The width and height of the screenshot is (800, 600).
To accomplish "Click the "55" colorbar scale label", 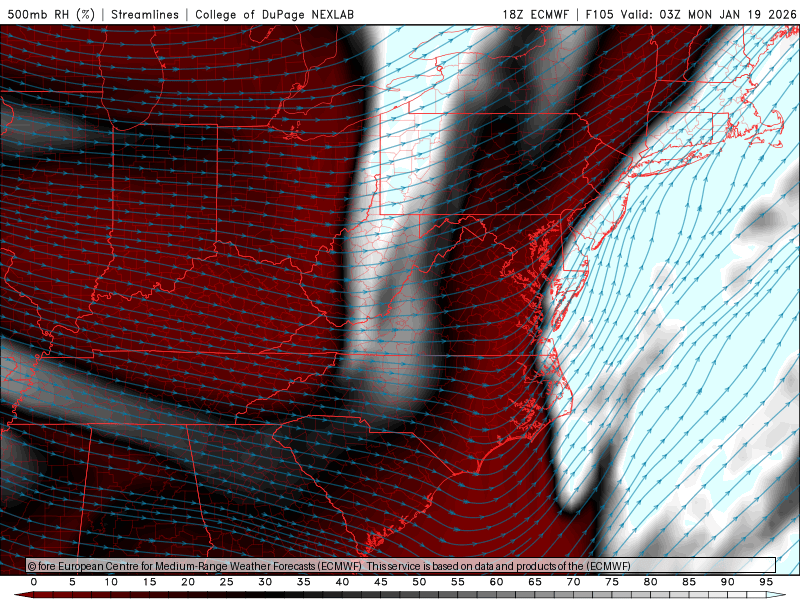I will pyautogui.click(x=458, y=582).
